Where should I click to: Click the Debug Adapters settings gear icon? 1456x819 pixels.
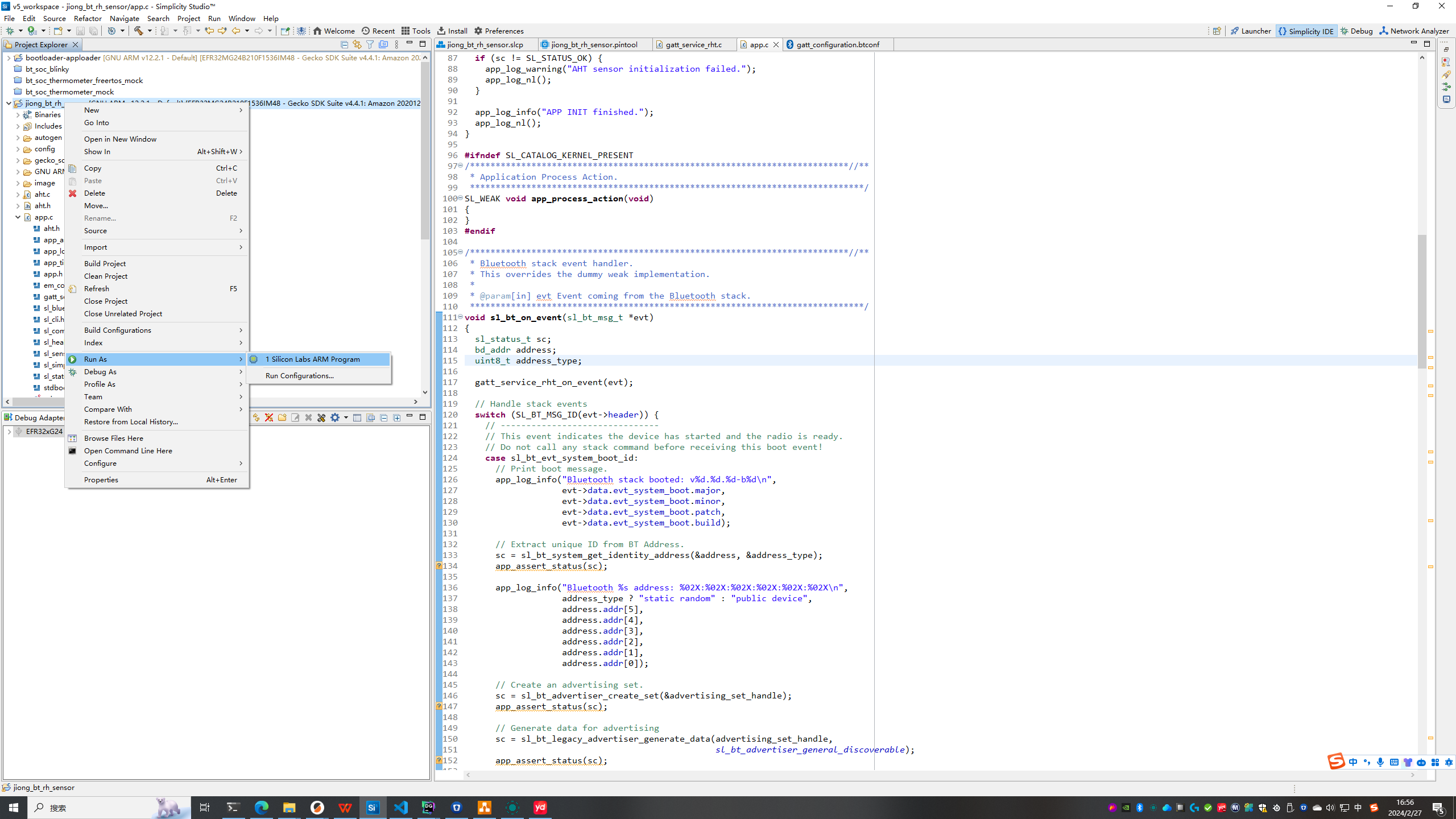click(335, 417)
